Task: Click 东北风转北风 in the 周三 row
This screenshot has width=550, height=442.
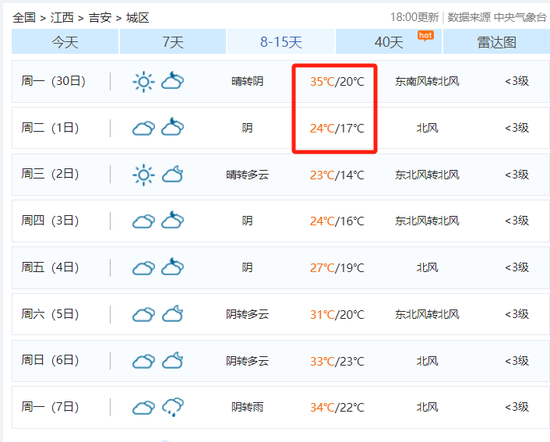Action: [x=427, y=175]
